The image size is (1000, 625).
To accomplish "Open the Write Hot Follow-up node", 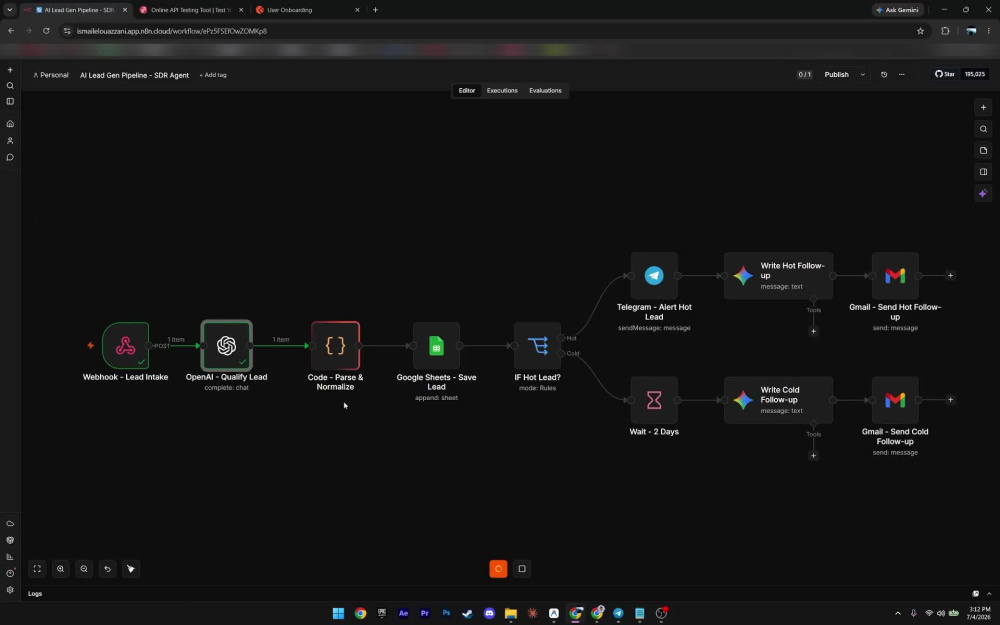I will [778, 276].
